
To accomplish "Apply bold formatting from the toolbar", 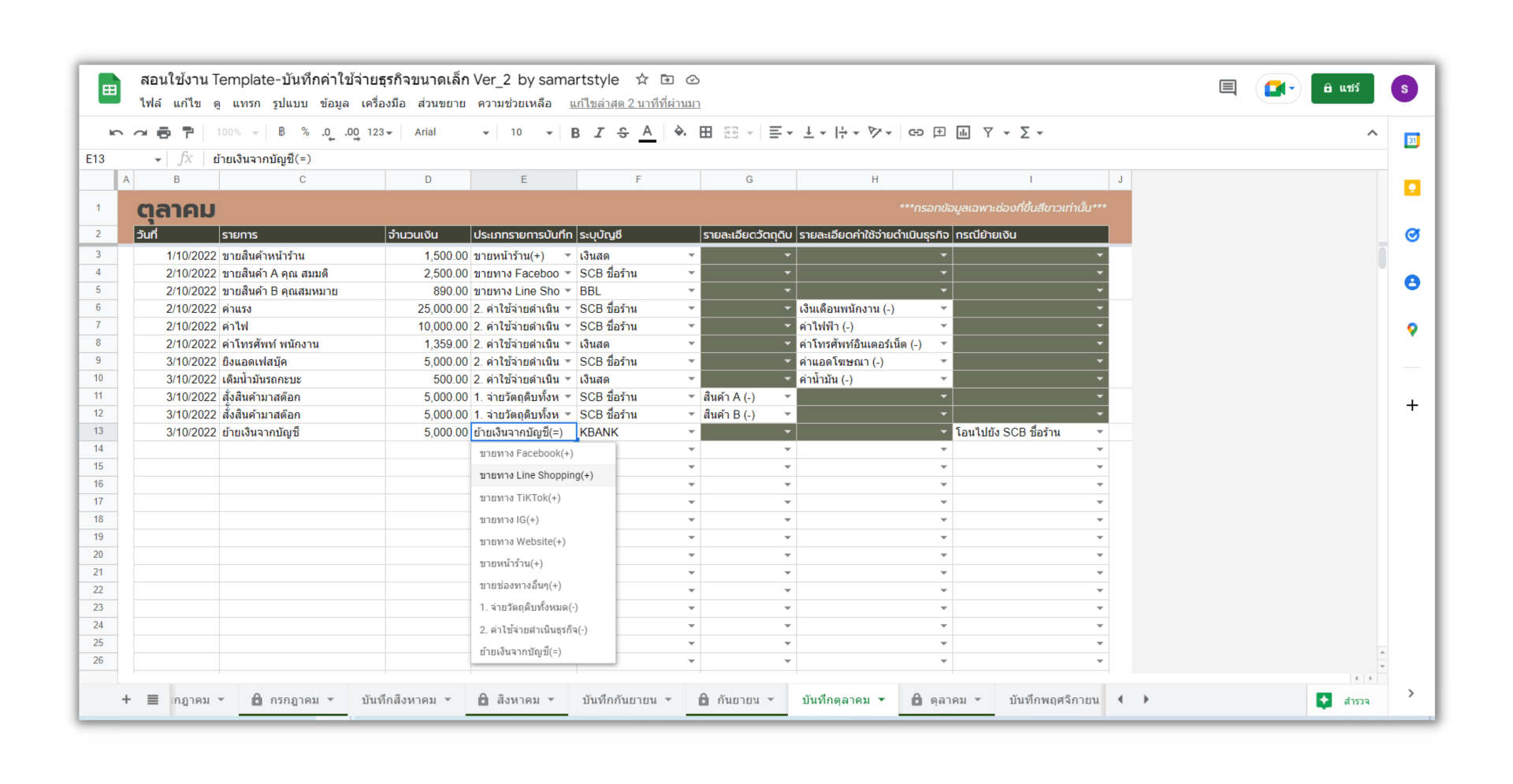I will pos(574,132).
